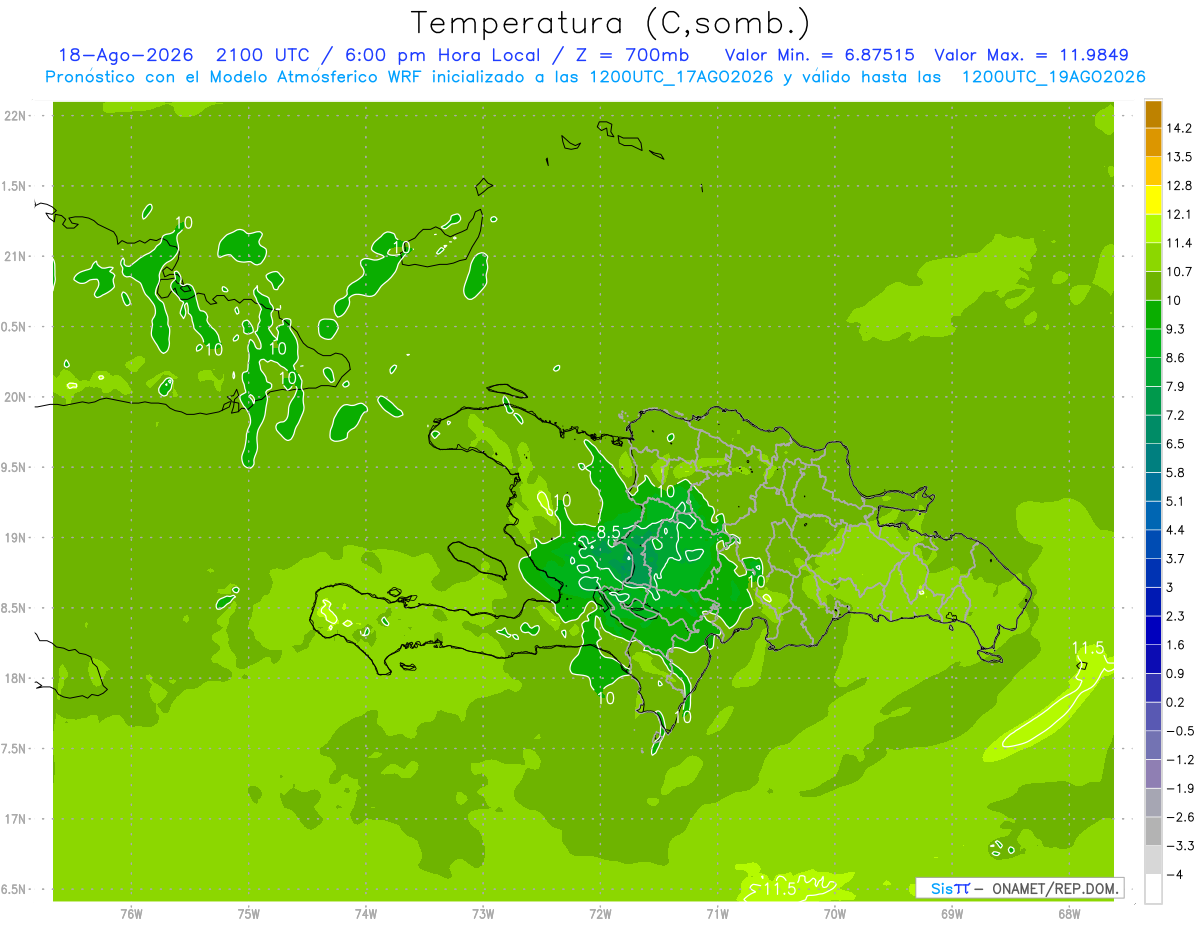
Task: Click the "-0.5" value on the color bar
Action: [x=1179, y=730]
